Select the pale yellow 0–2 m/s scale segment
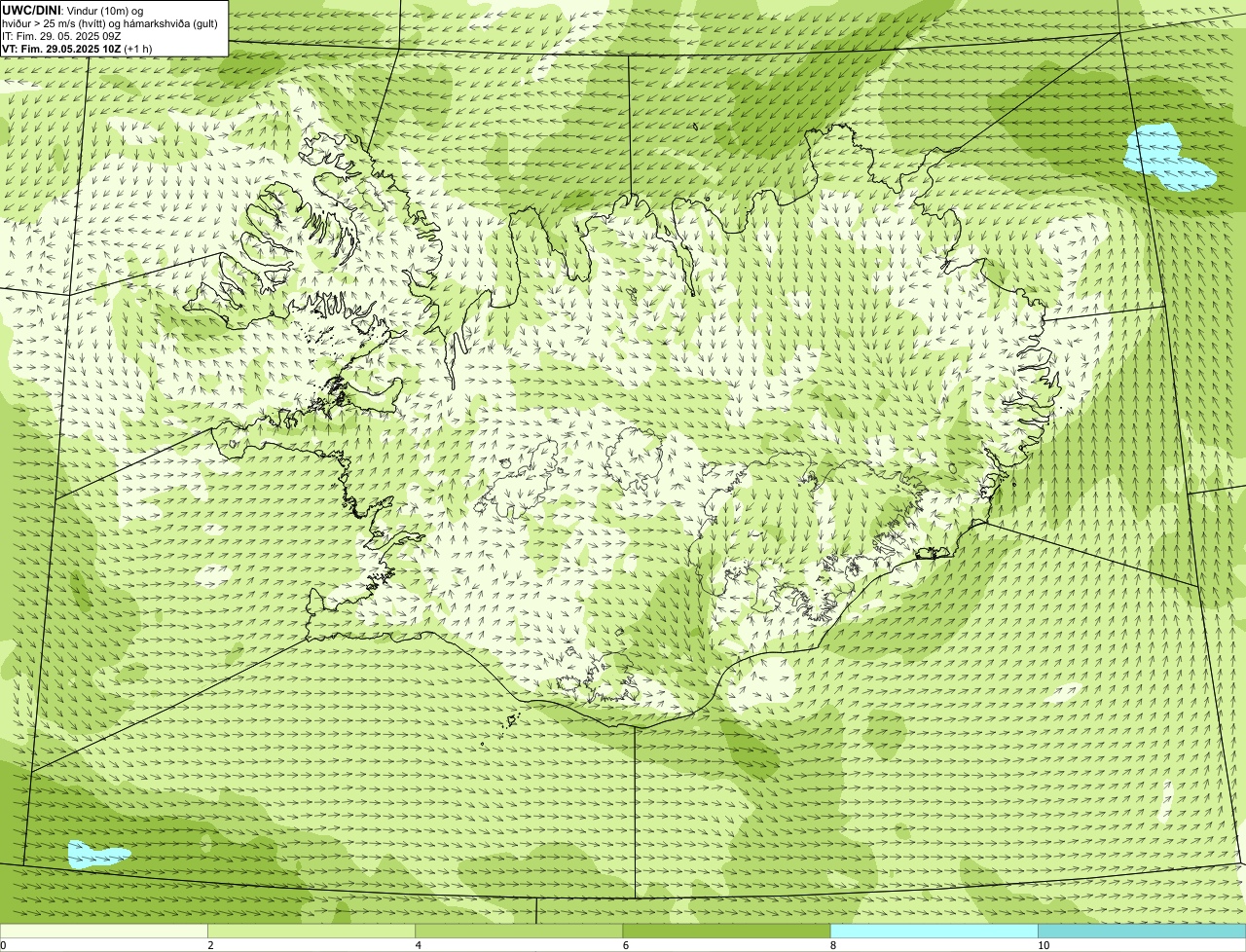1246x952 pixels. (103, 932)
